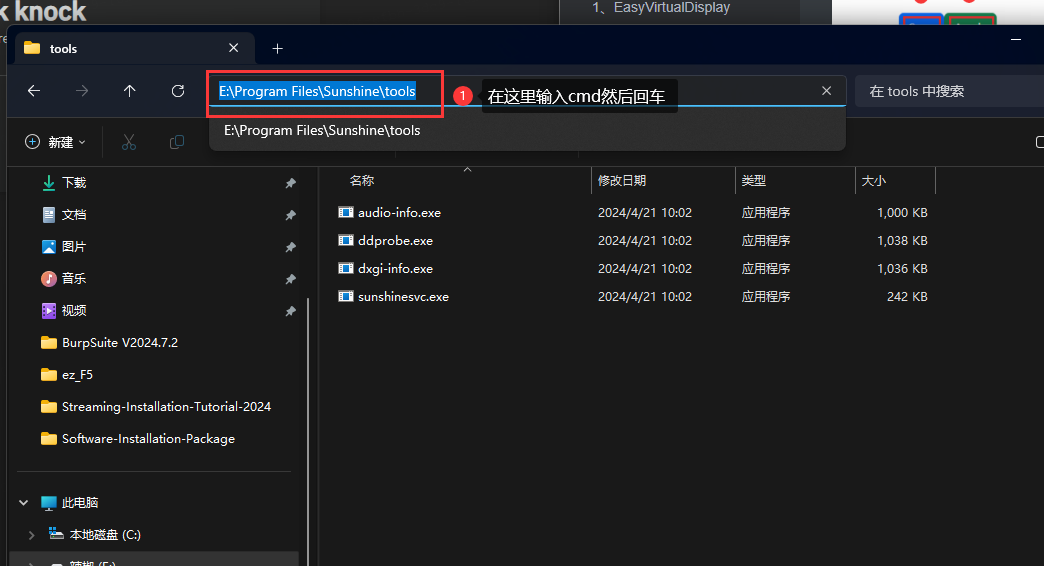Open 下载 in the sidebar

tap(74, 182)
